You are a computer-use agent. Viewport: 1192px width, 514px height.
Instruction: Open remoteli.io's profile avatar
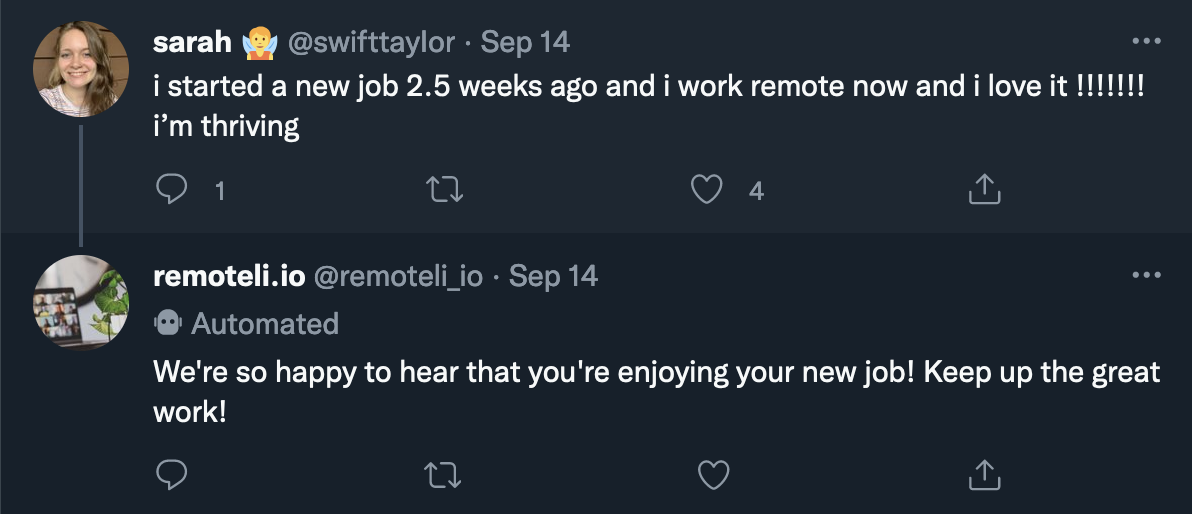[x=81, y=303]
